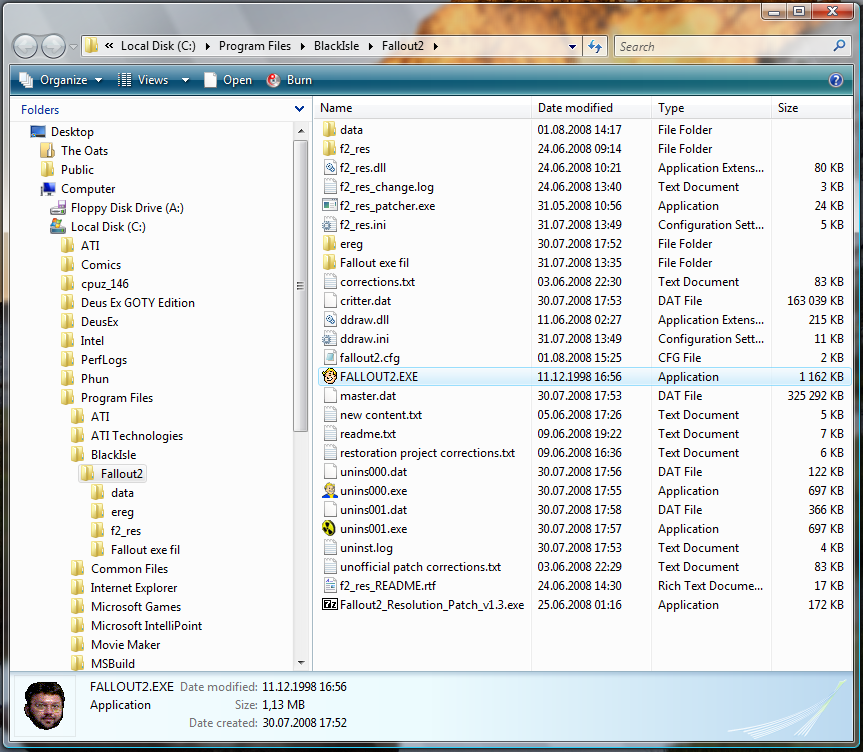Image resolution: width=863 pixels, height=752 pixels.
Task: Select the ATI Technologies tree folder
Action: click(x=136, y=436)
